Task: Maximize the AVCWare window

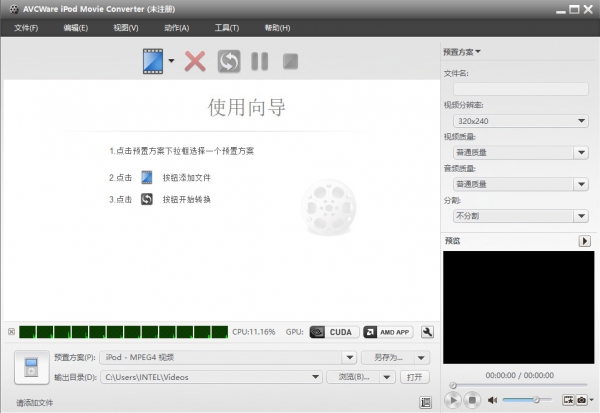Action: click(x=574, y=9)
